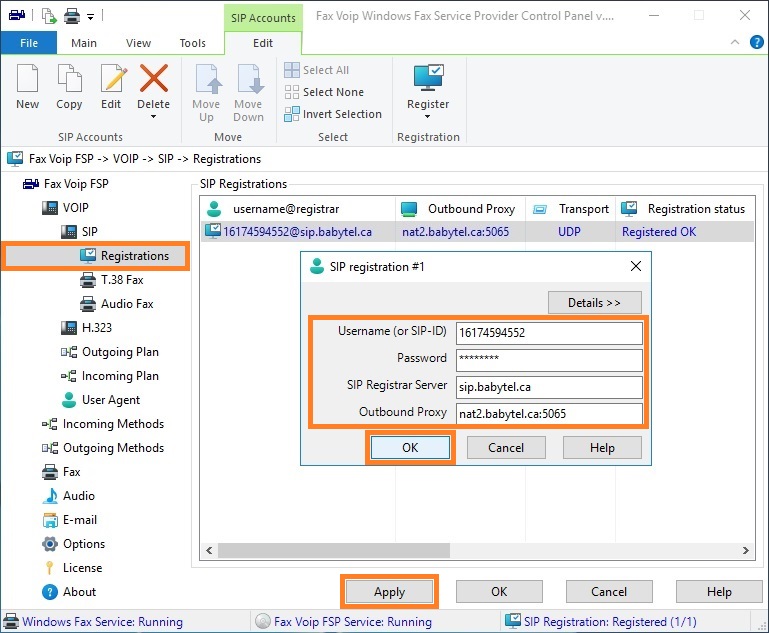Open the Options gear tree node
The image size is (769, 633).
(74, 544)
